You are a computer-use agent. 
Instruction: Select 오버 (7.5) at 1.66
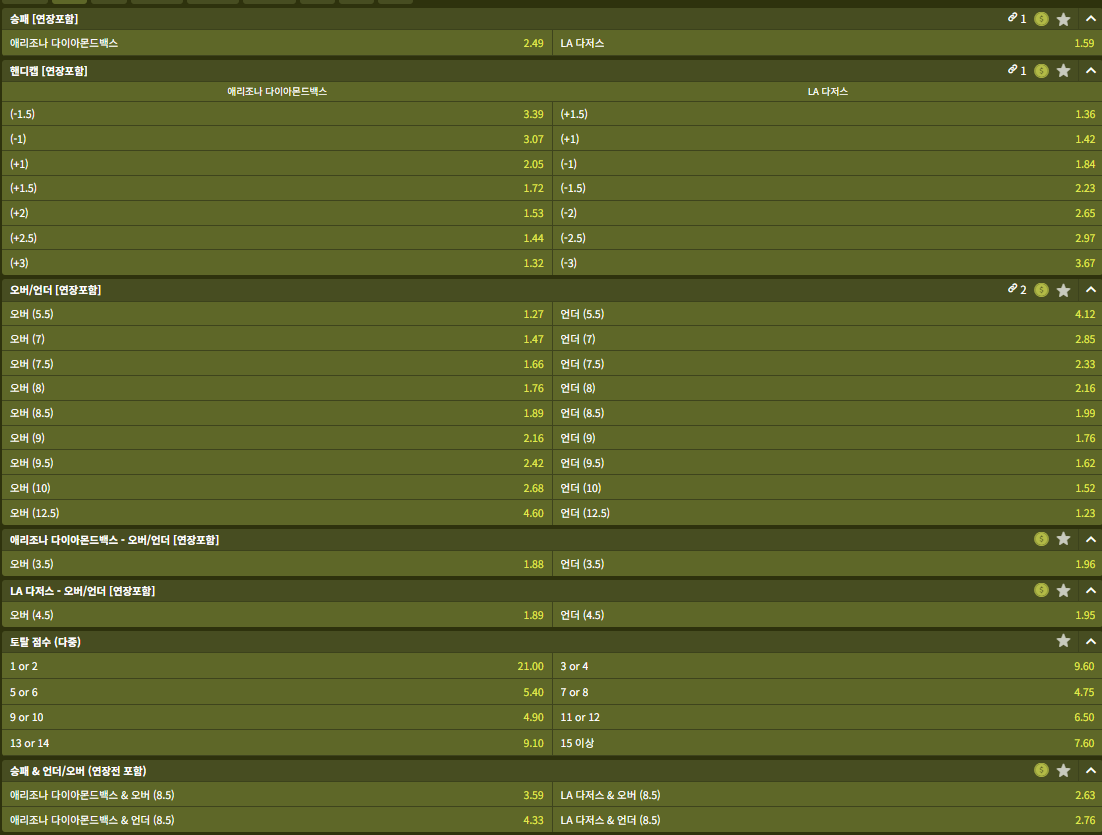[x=277, y=364]
